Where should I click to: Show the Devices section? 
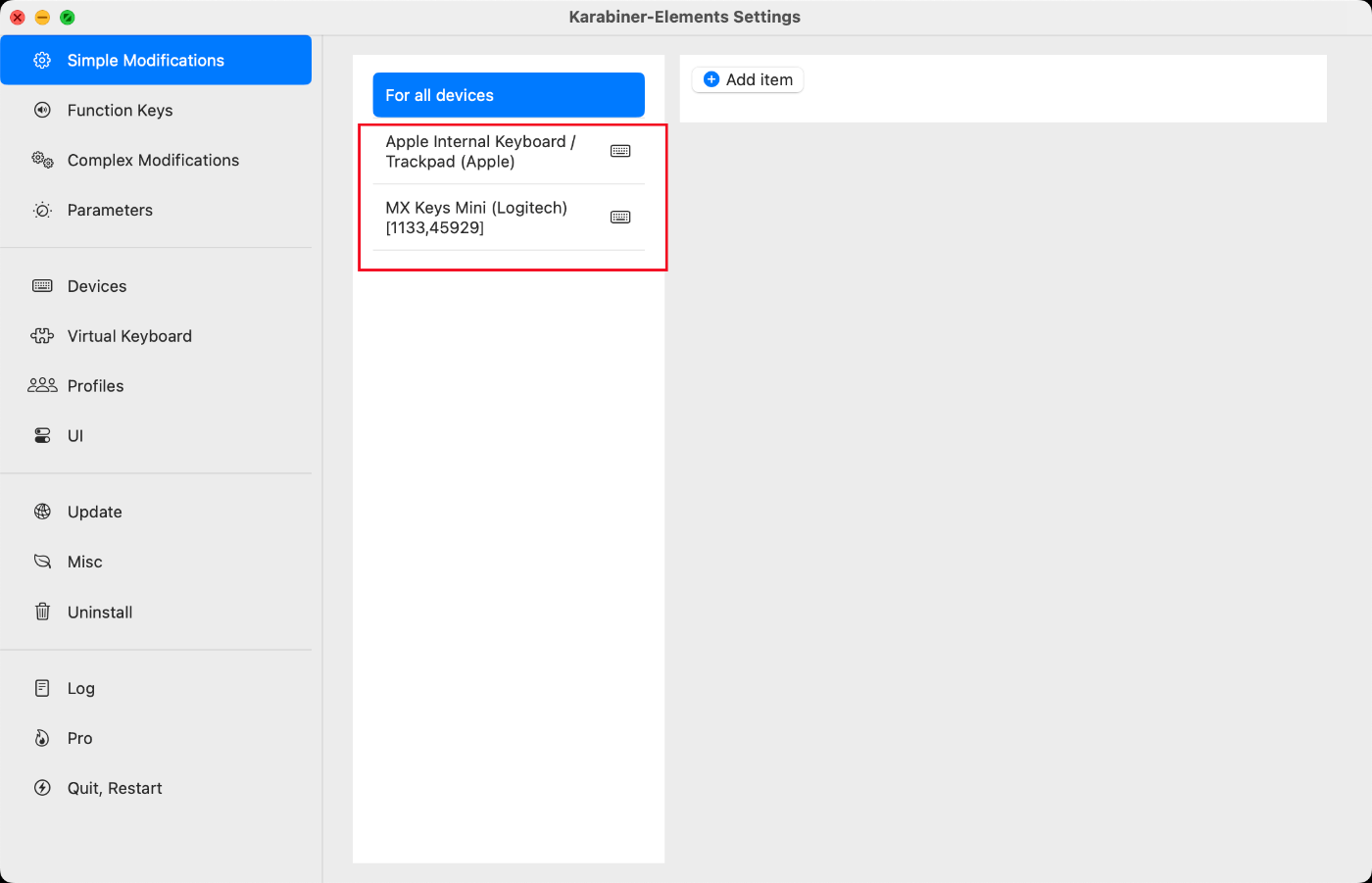(156, 286)
